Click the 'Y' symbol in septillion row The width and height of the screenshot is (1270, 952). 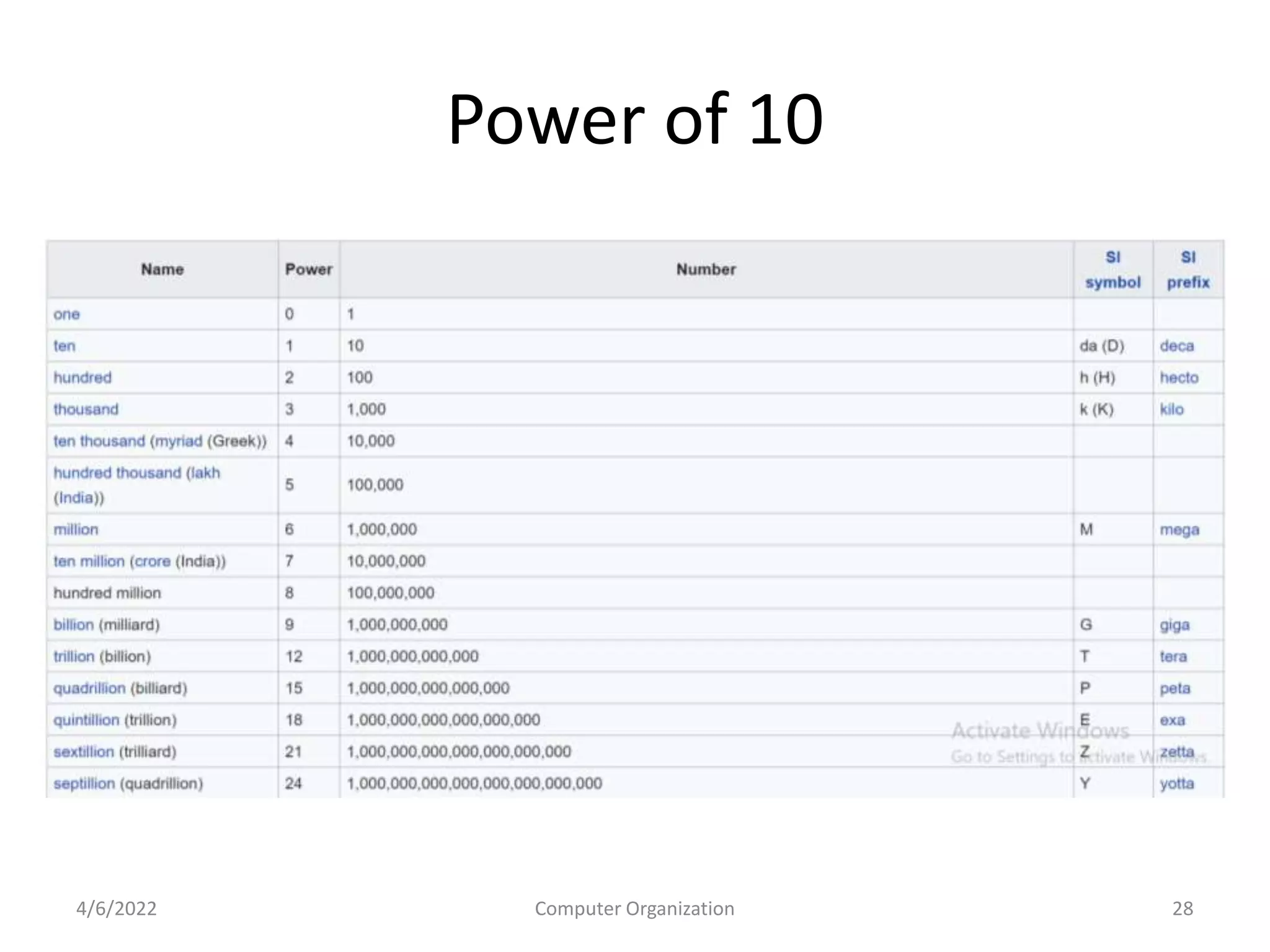(1085, 783)
